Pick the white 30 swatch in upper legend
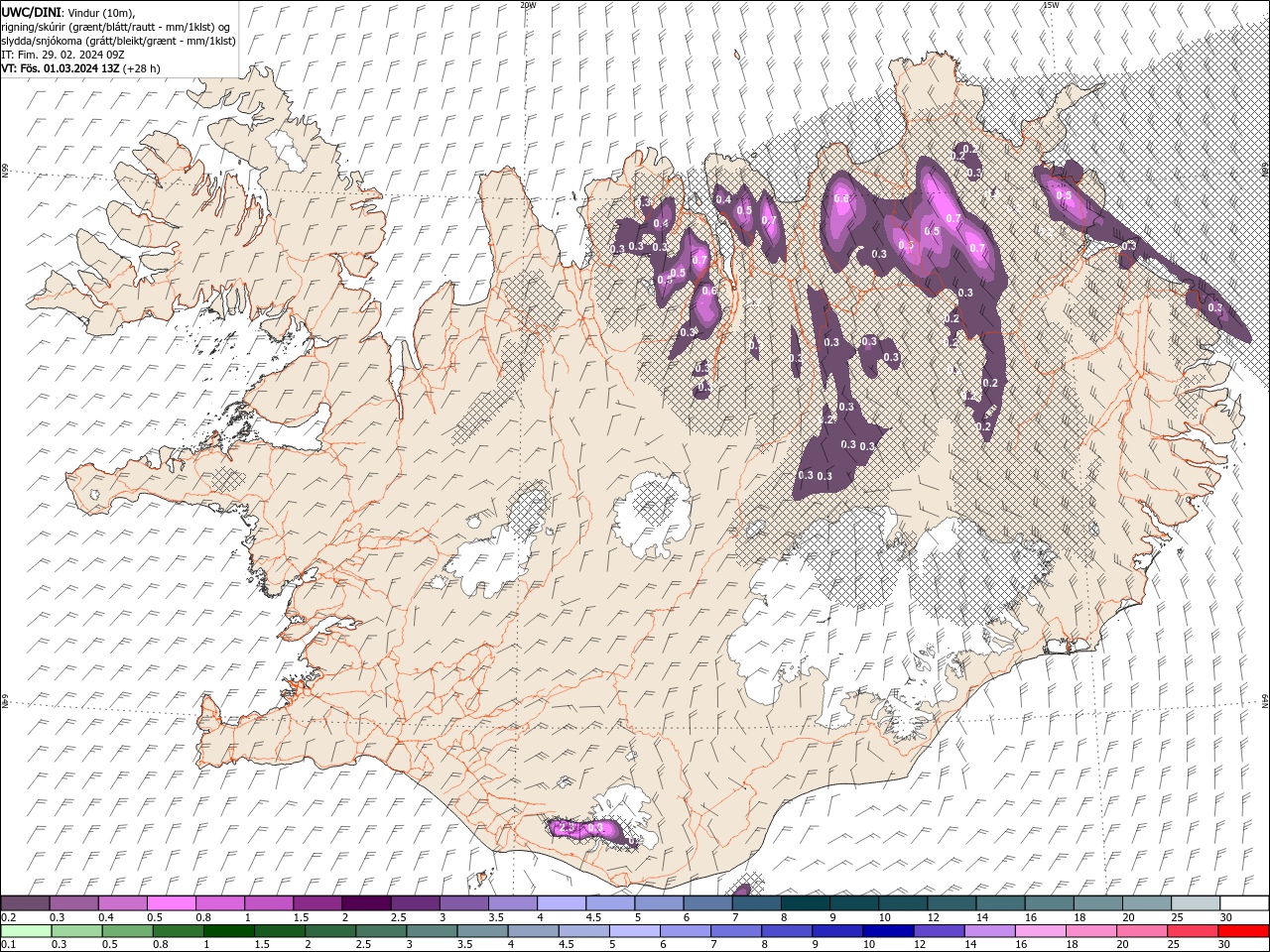 (x=1244, y=903)
